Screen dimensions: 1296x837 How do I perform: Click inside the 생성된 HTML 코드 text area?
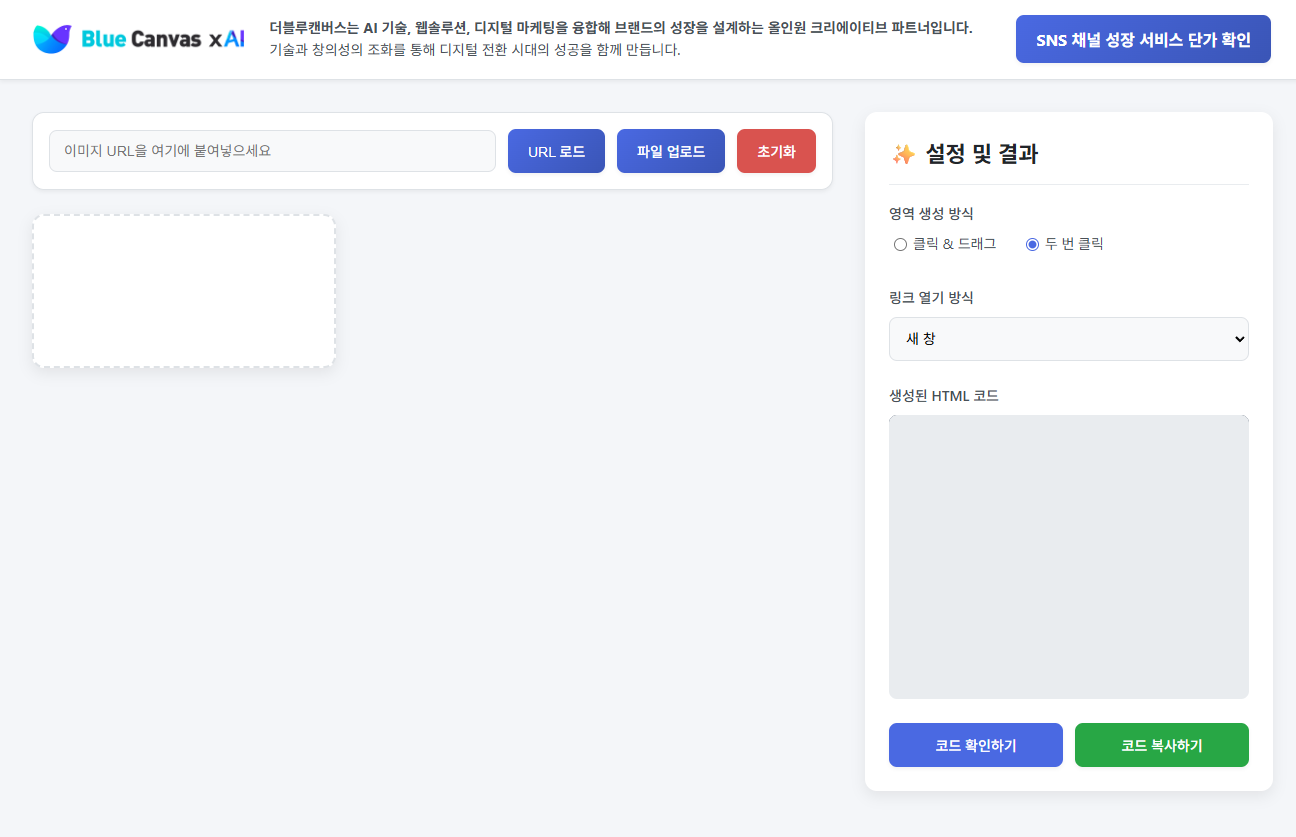[x=1068, y=556]
